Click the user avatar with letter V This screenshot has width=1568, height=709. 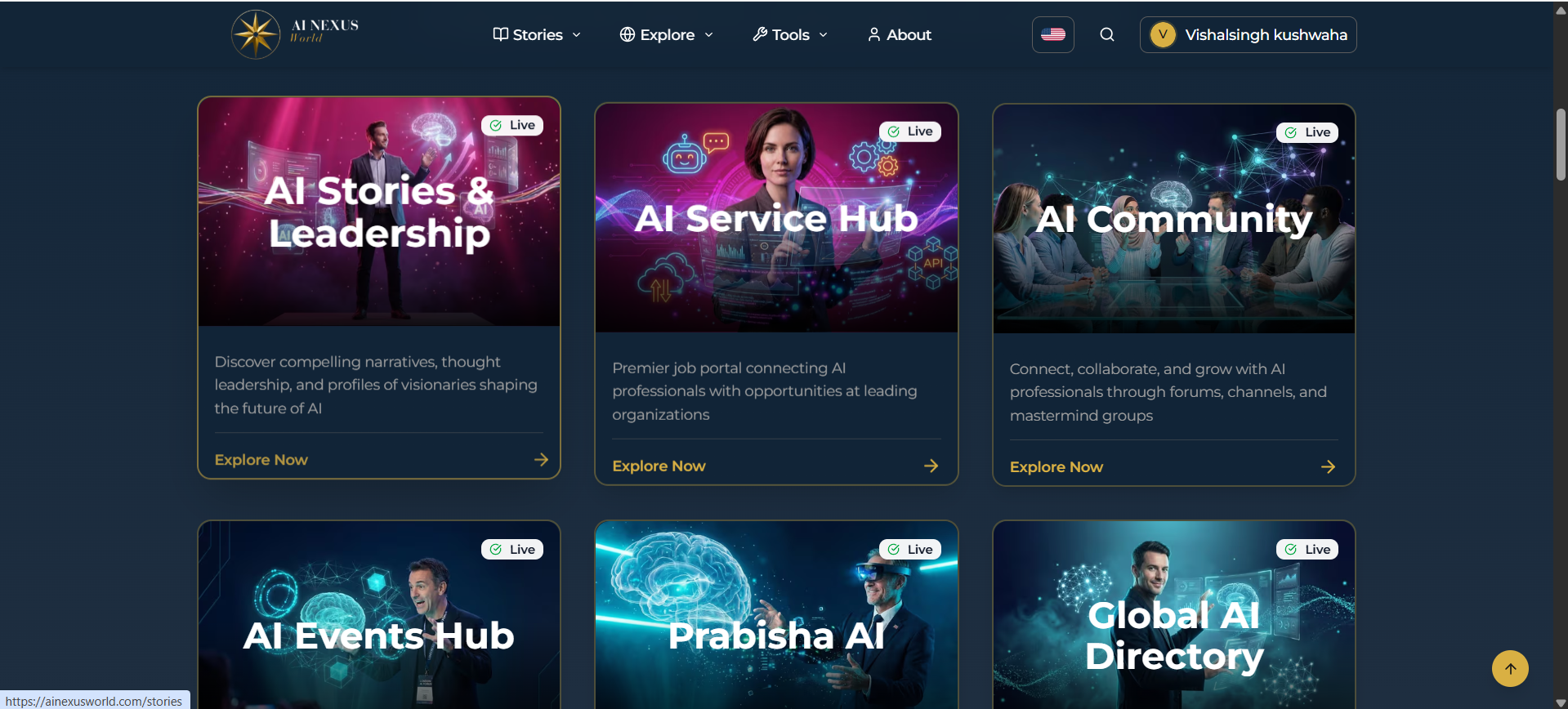click(1162, 34)
